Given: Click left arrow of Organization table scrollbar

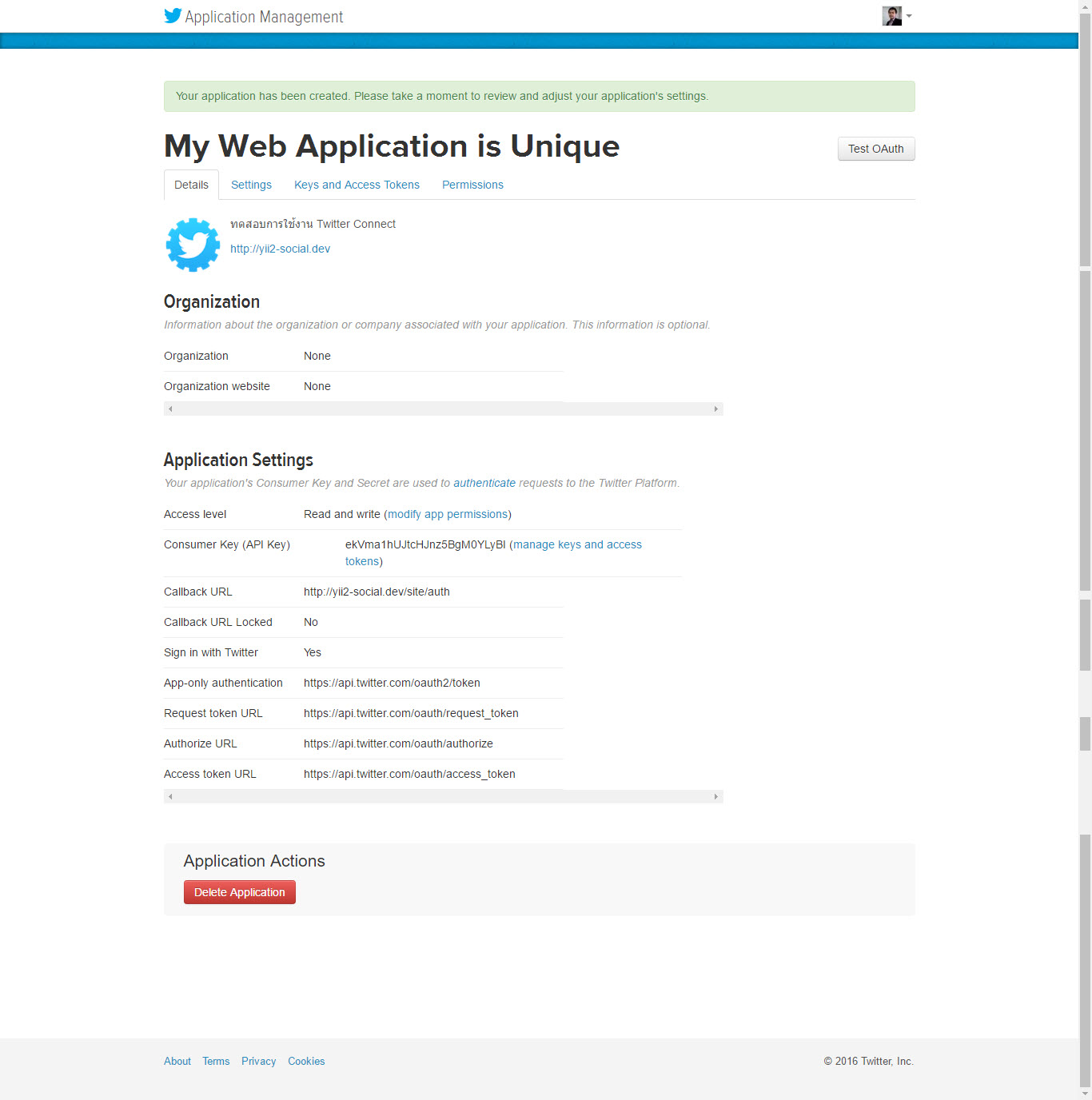Looking at the screenshot, I should pos(170,409).
